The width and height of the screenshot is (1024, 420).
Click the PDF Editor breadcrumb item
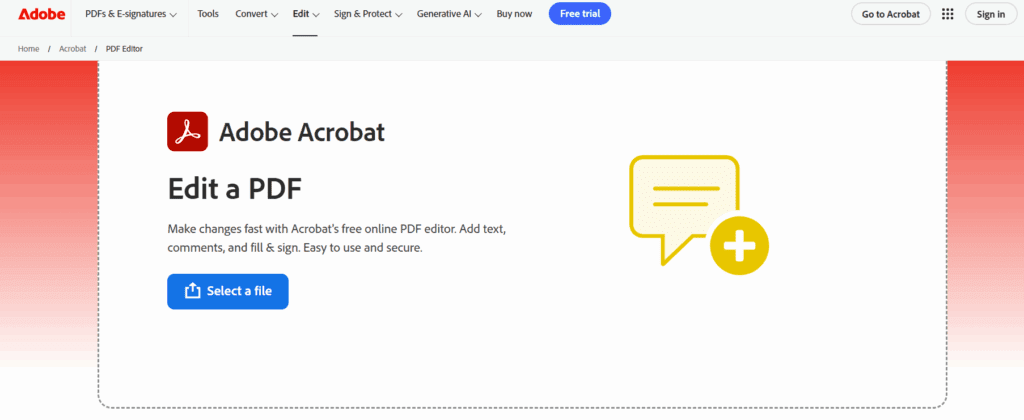[124, 48]
